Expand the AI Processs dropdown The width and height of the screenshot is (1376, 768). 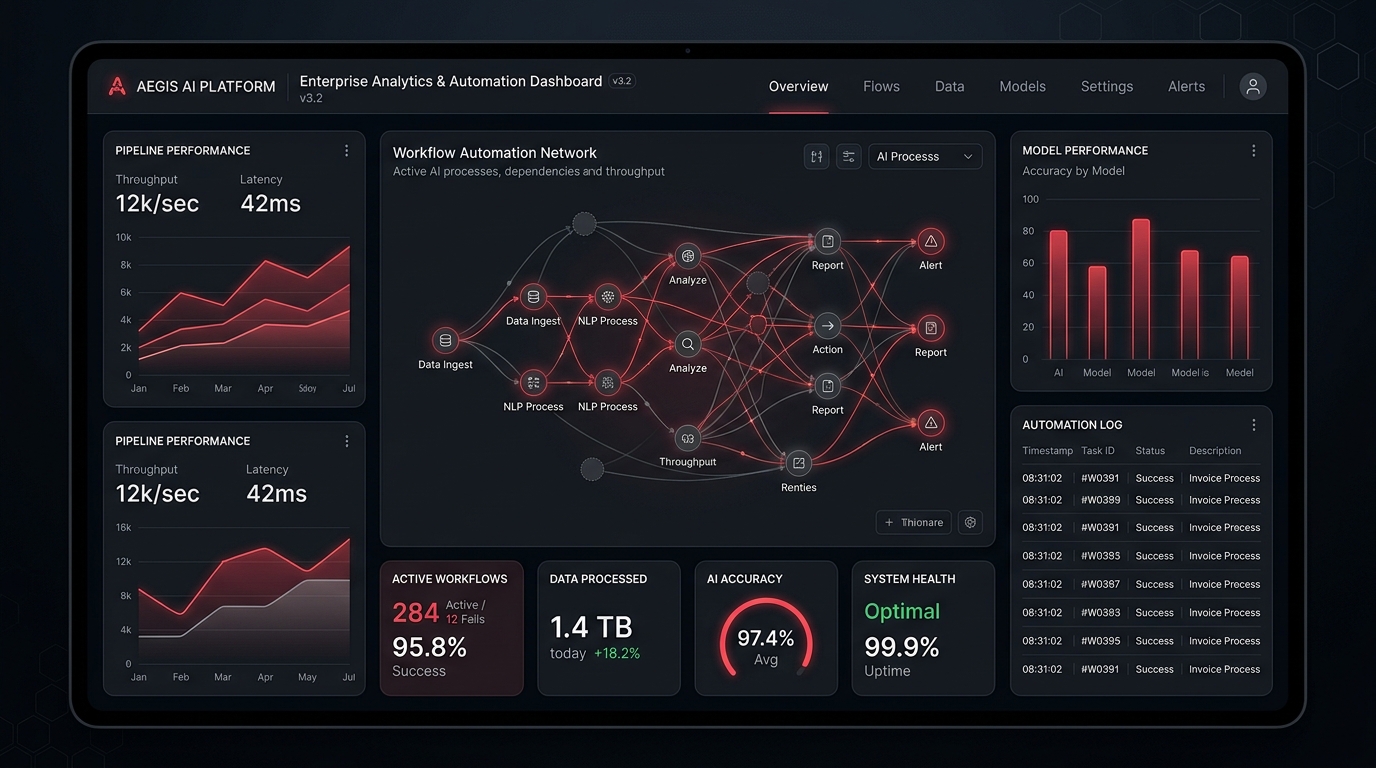(925, 156)
